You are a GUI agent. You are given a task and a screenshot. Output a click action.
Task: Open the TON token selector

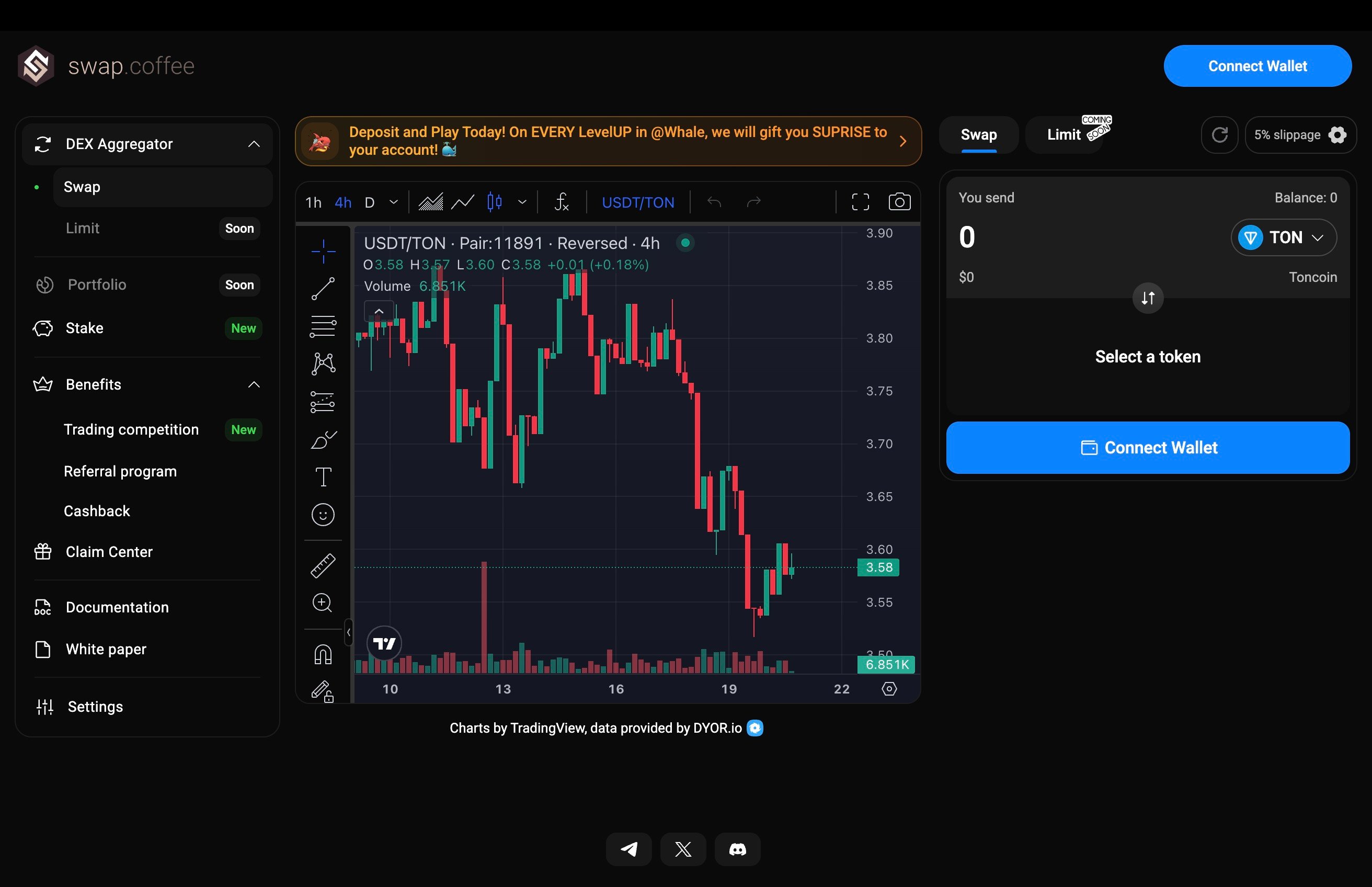pyautogui.click(x=1283, y=237)
